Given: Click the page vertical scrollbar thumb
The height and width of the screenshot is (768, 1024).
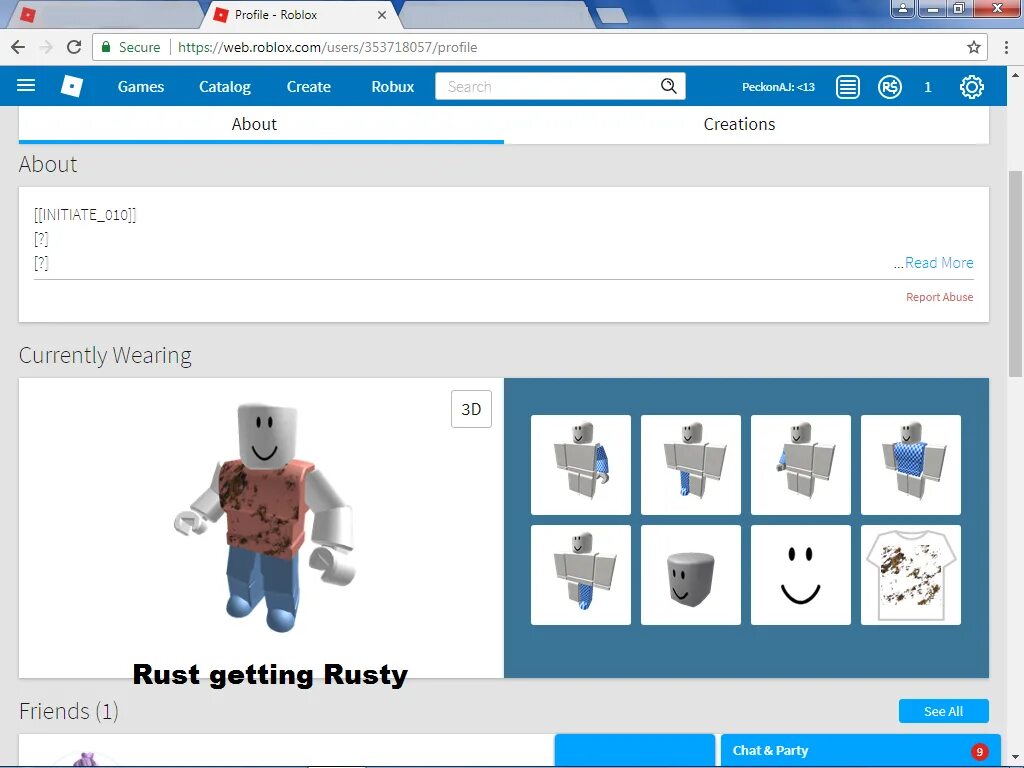Looking at the screenshot, I should [x=1015, y=274].
